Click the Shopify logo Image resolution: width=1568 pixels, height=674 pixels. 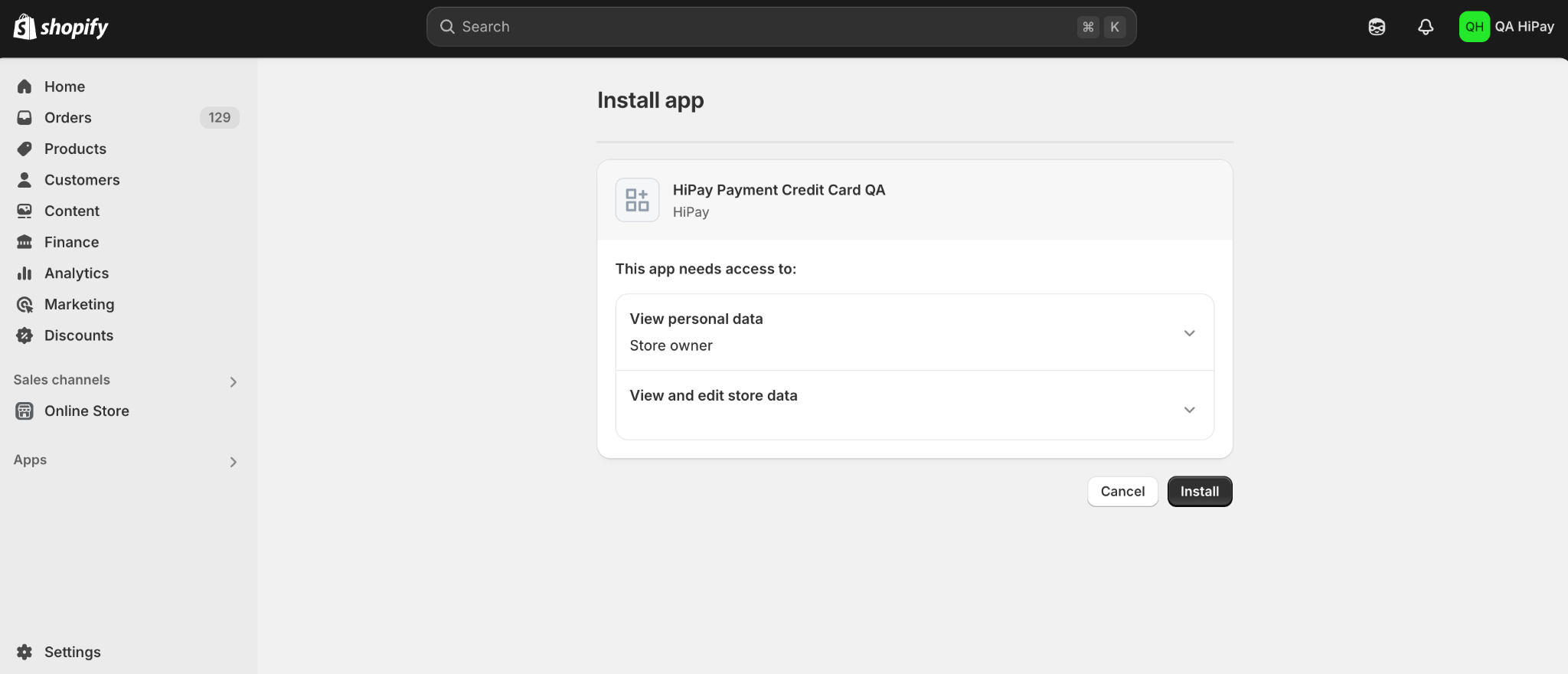tap(61, 27)
